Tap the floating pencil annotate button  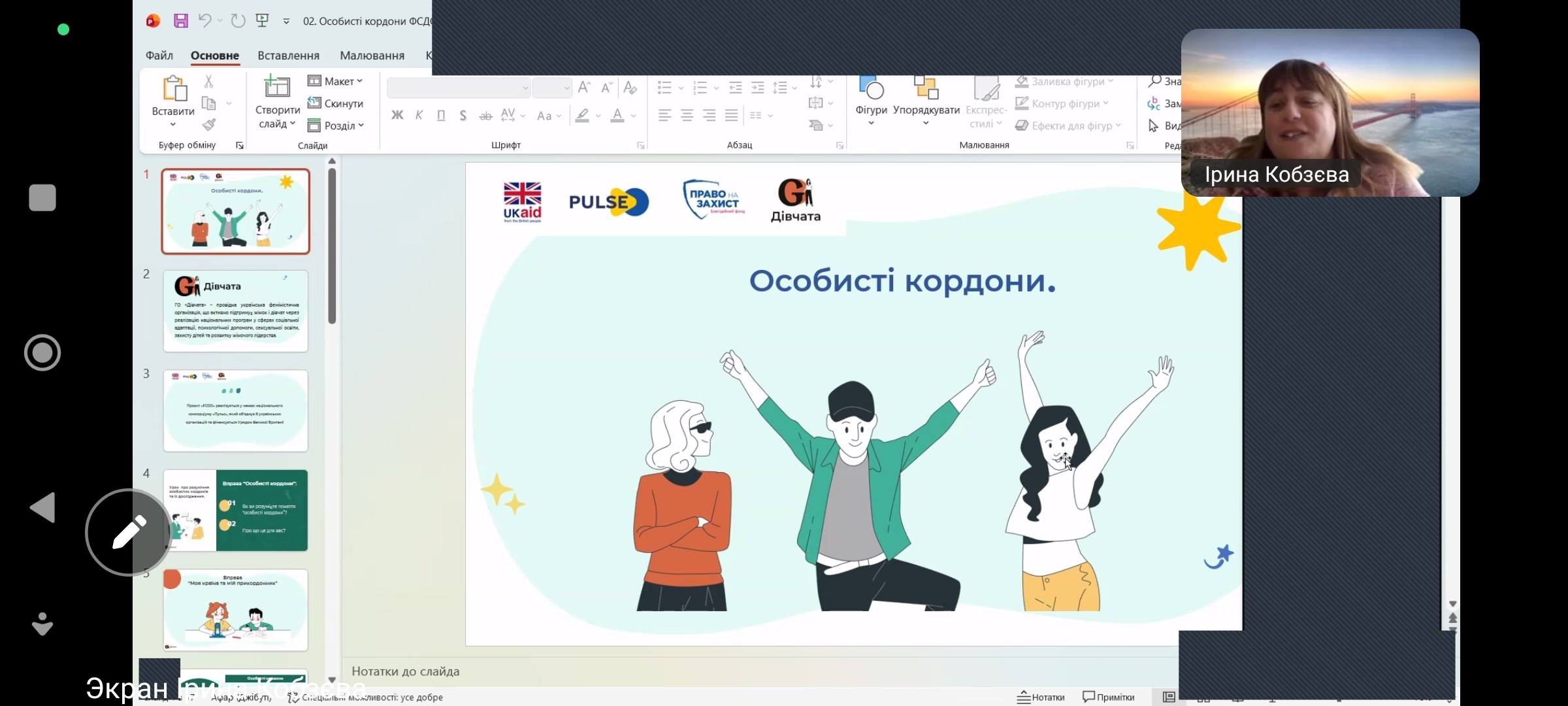[129, 532]
